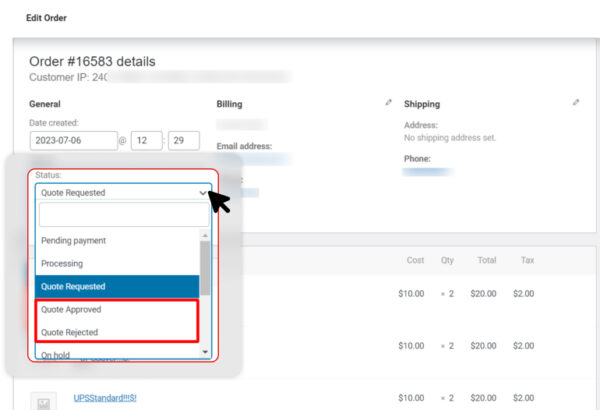Choose Quote Rejected status option

[x=117, y=332]
